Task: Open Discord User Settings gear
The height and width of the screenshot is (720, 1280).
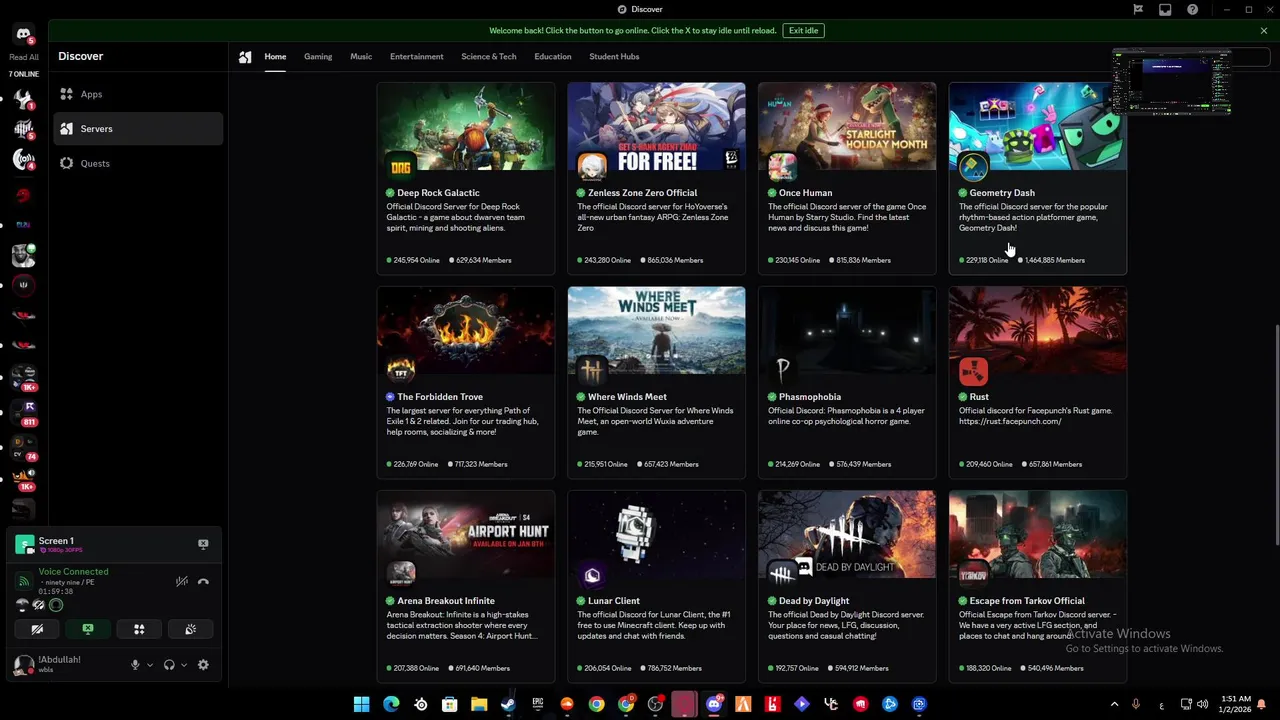Action: pos(203,665)
